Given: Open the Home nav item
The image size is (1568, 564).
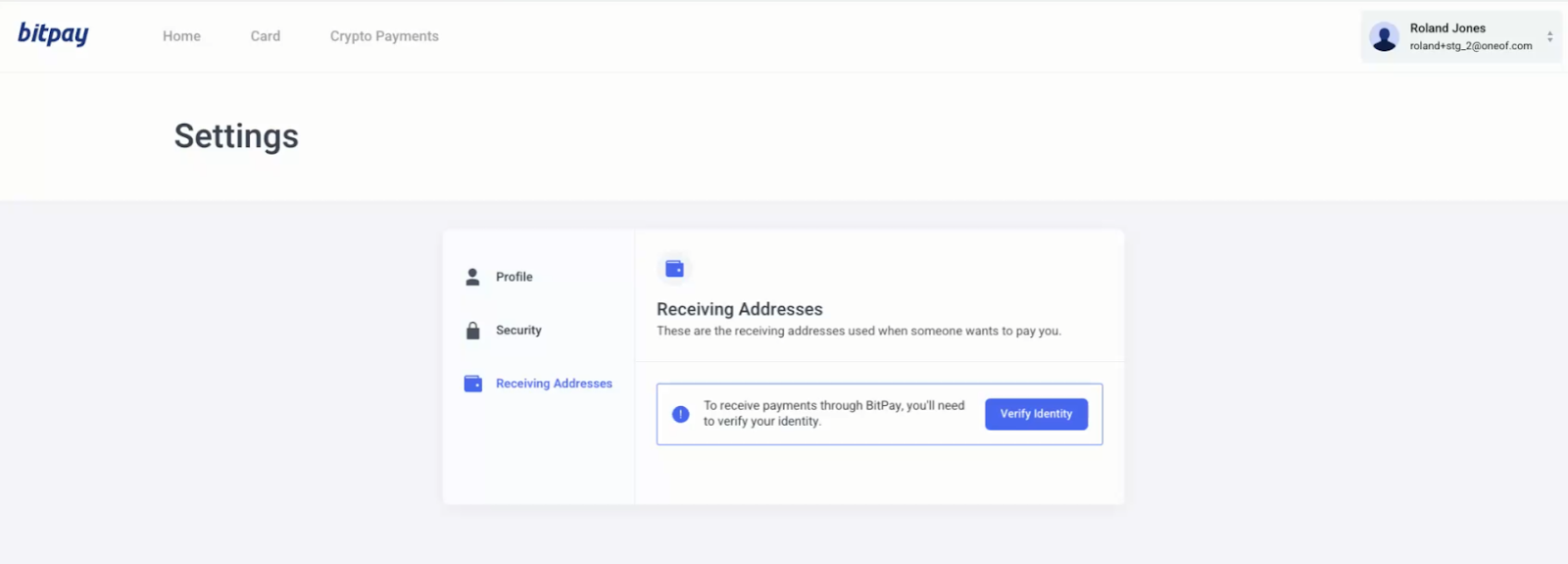Looking at the screenshot, I should (x=181, y=36).
